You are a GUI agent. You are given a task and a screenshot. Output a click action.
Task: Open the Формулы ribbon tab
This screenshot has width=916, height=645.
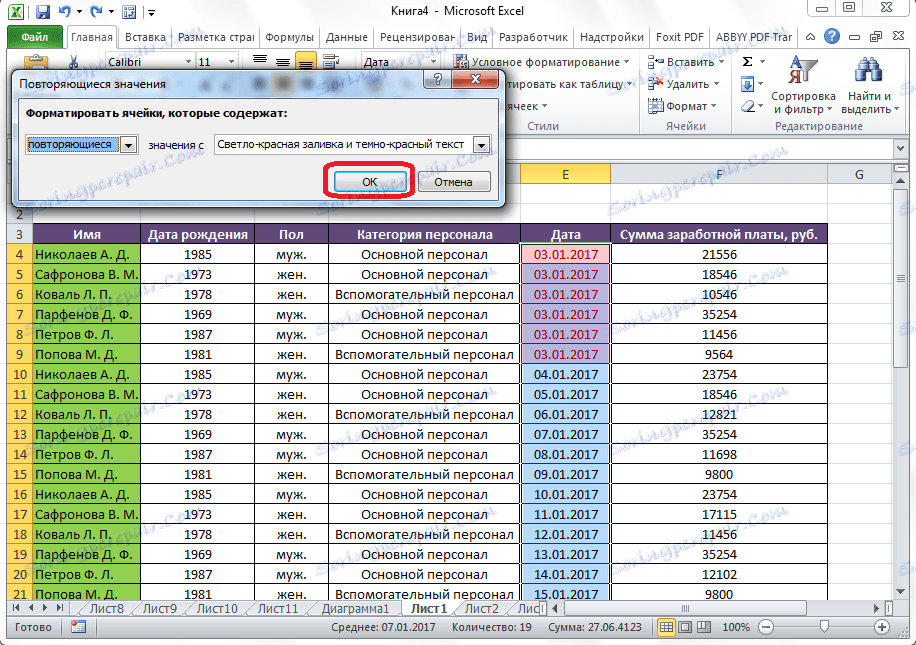[288, 37]
